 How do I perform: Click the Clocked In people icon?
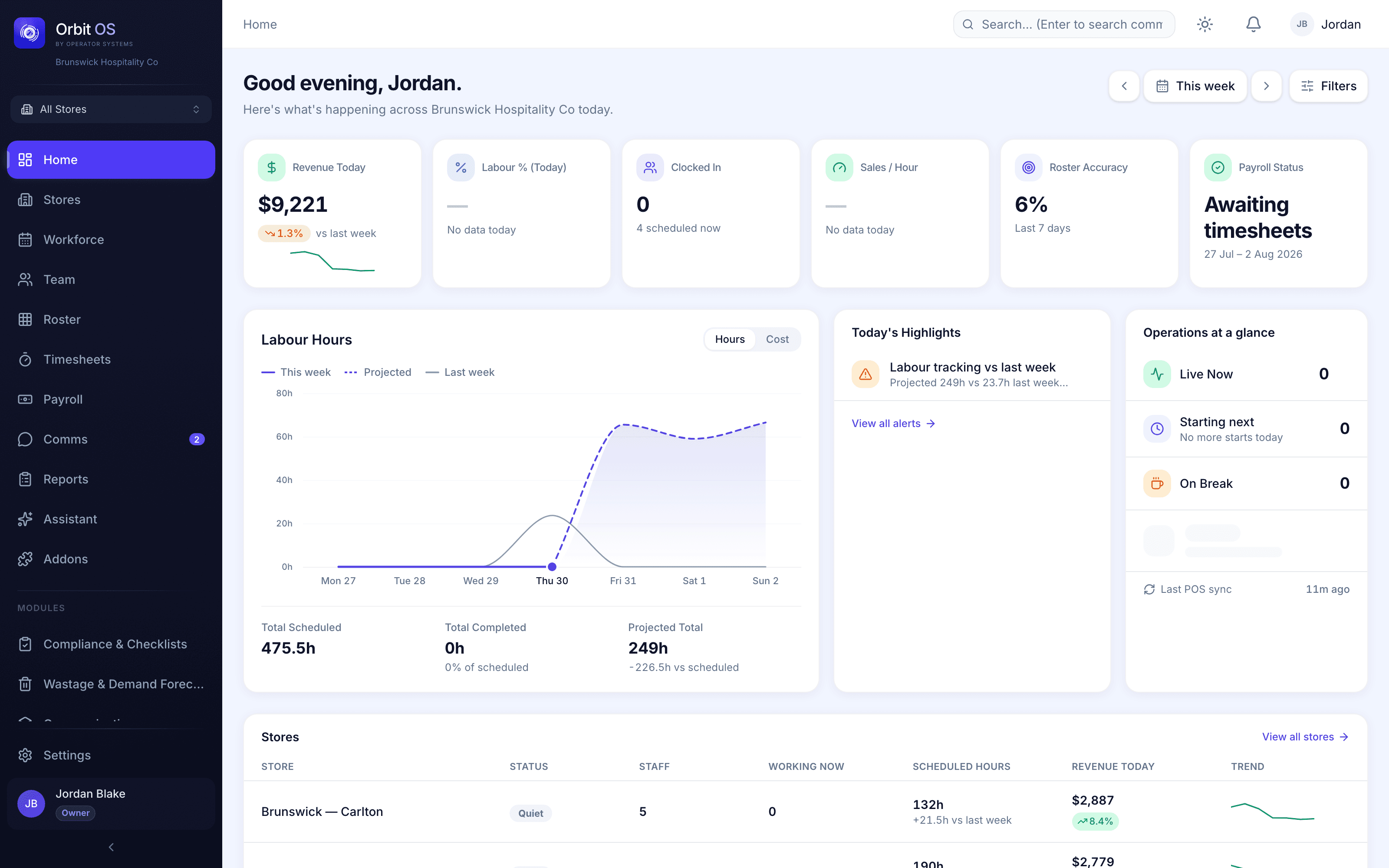tap(650, 167)
